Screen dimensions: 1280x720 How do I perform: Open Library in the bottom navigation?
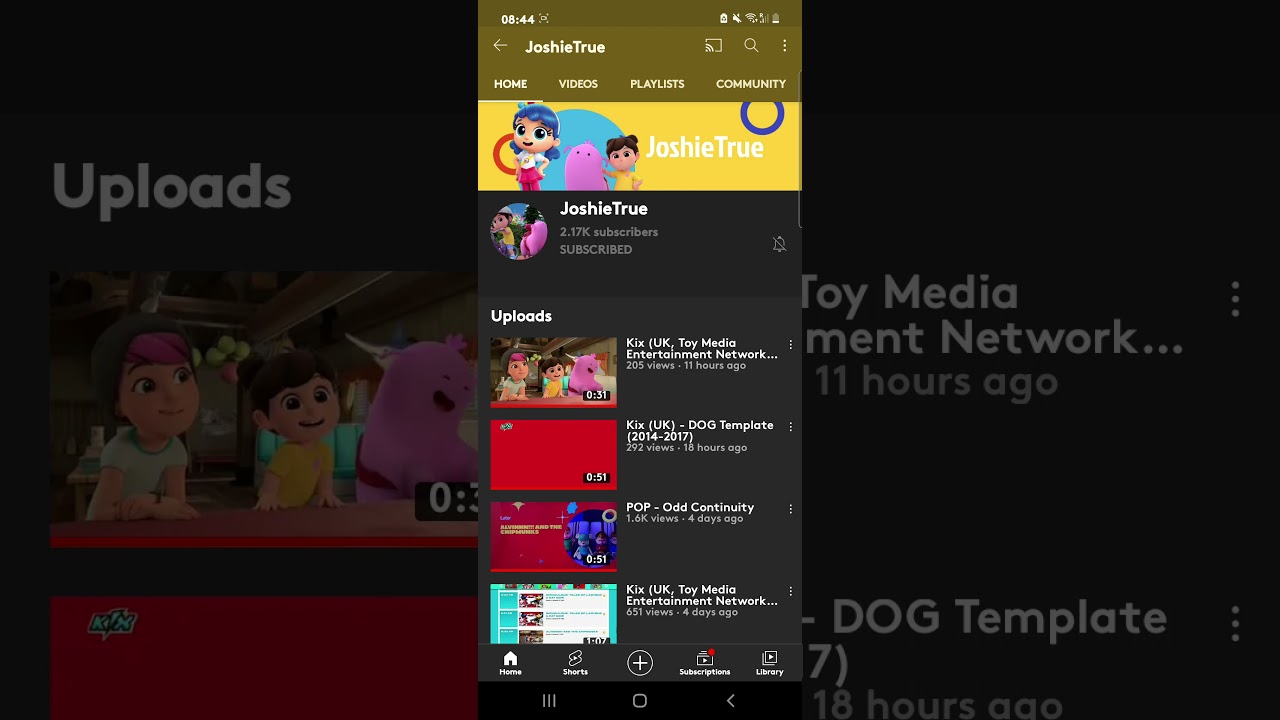pyautogui.click(x=770, y=663)
